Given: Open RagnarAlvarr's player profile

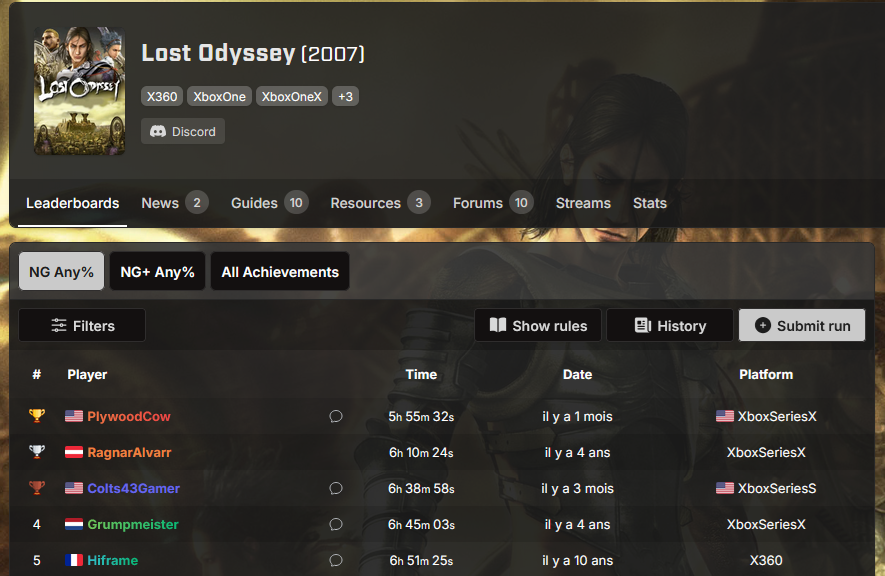Looking at the screenshot, I should point(129,452).
